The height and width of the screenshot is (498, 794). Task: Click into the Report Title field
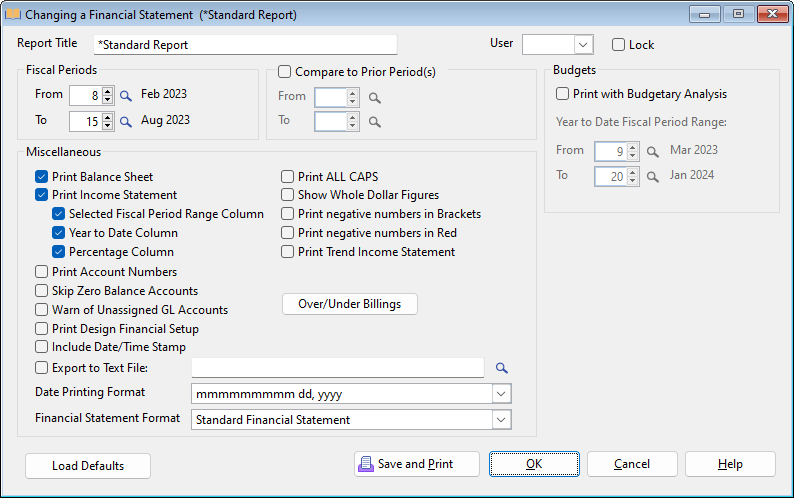tap(244, 45)
